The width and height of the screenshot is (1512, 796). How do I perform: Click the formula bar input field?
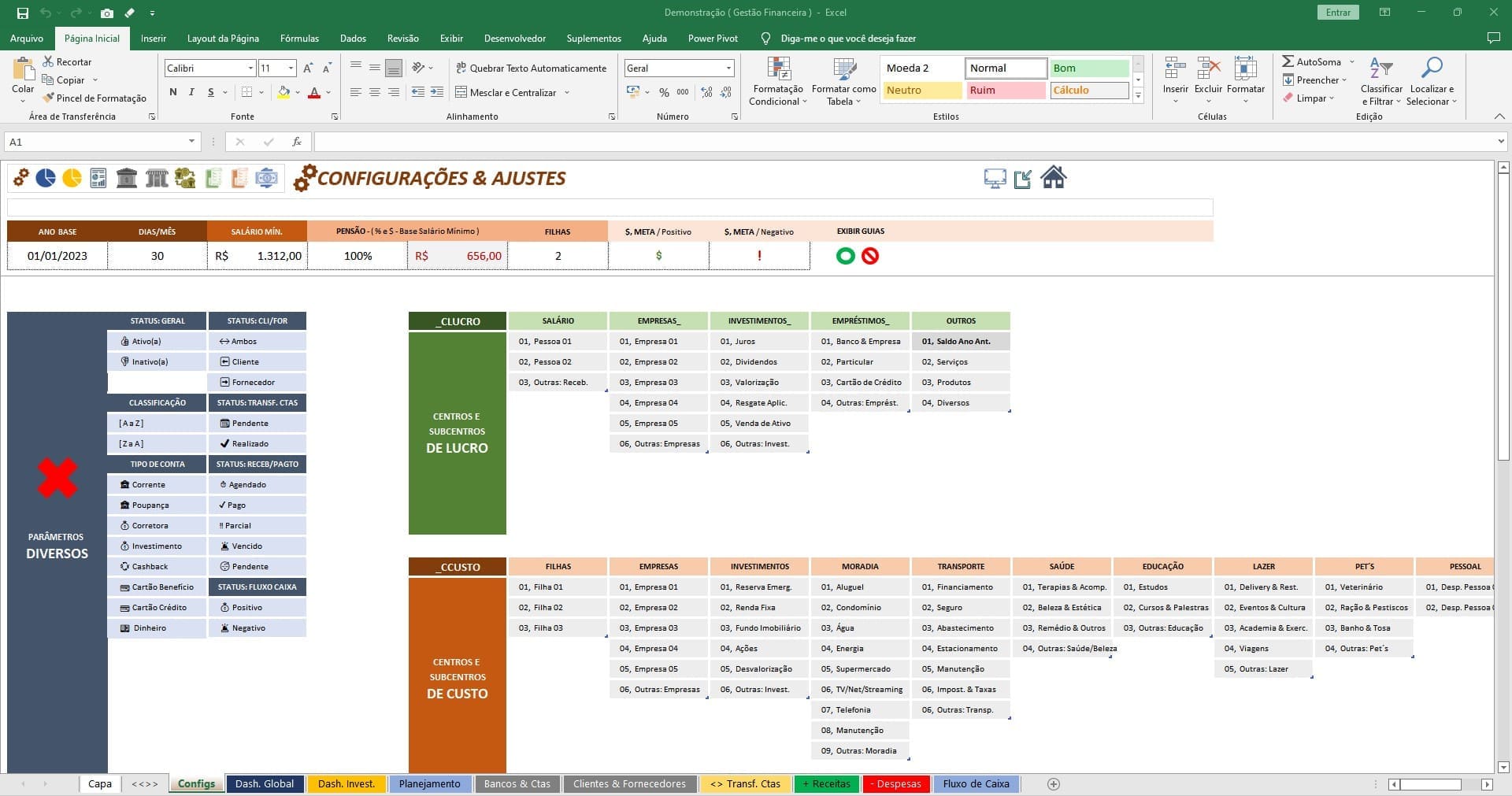(x=904, y=142)
